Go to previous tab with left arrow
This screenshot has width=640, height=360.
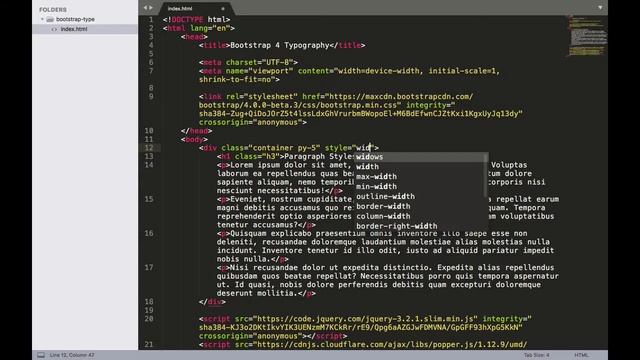pos(145,8)
